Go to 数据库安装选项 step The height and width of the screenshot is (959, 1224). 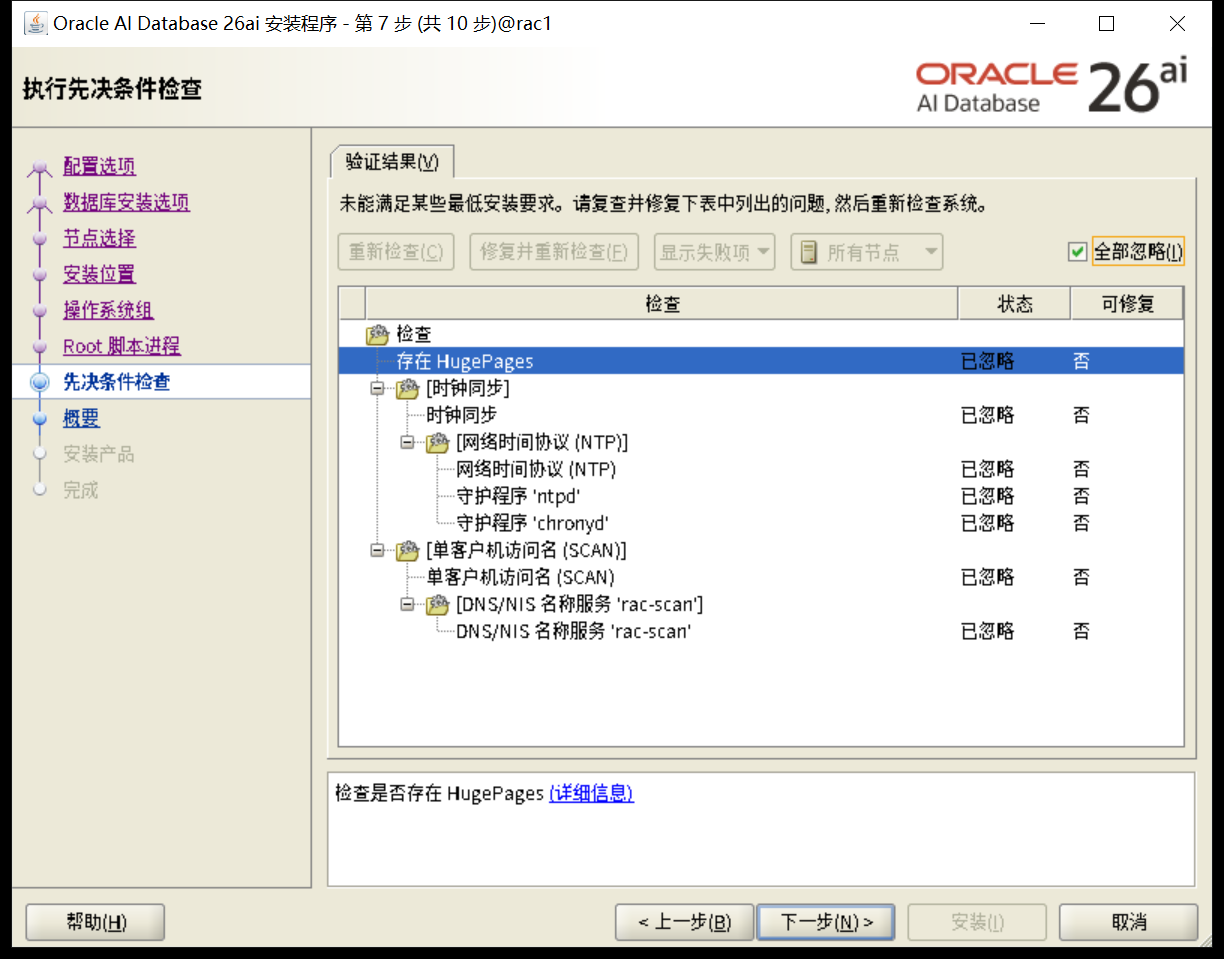click(x=126, y=202)
